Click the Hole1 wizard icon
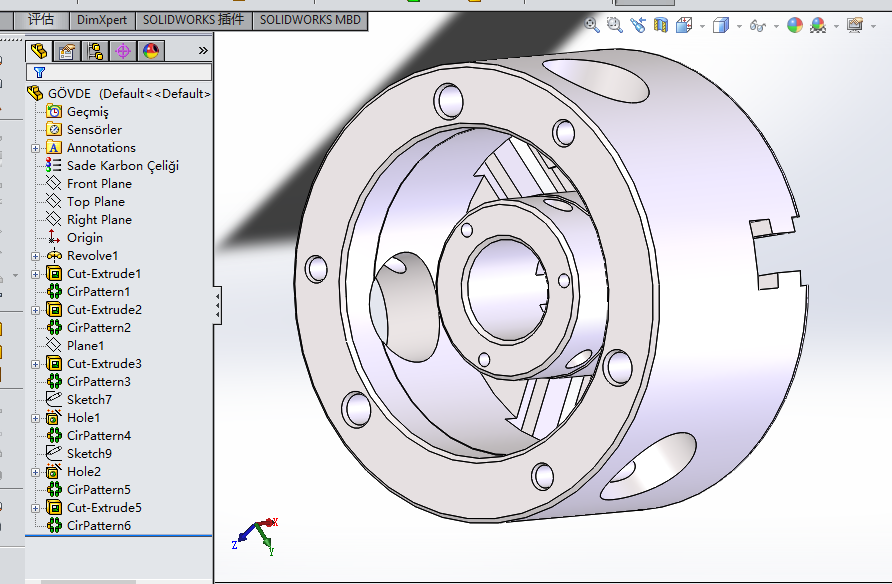Image resolution: width=892 pixels, height=584 pixels. 53,417
